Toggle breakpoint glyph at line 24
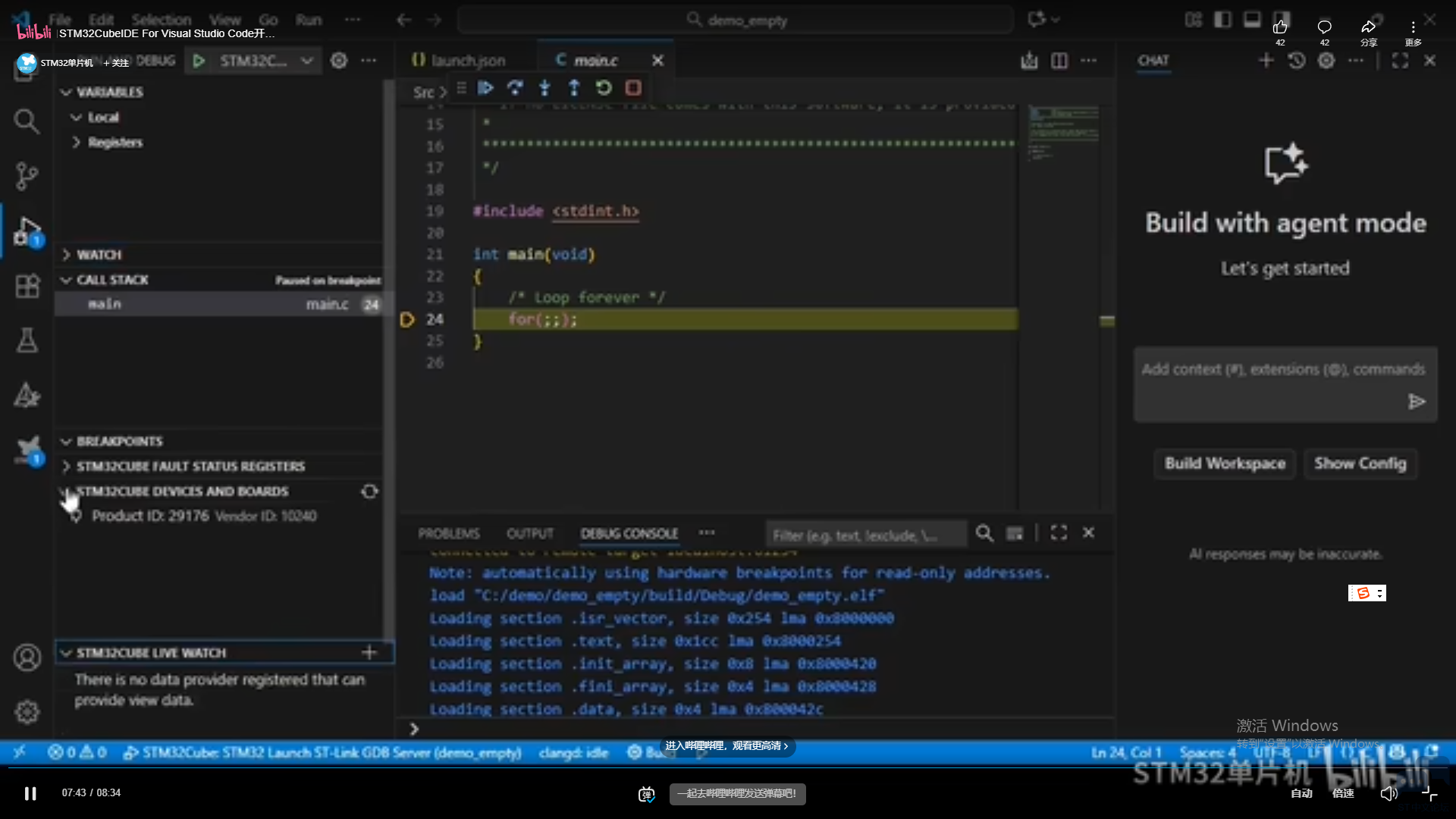 407,319
